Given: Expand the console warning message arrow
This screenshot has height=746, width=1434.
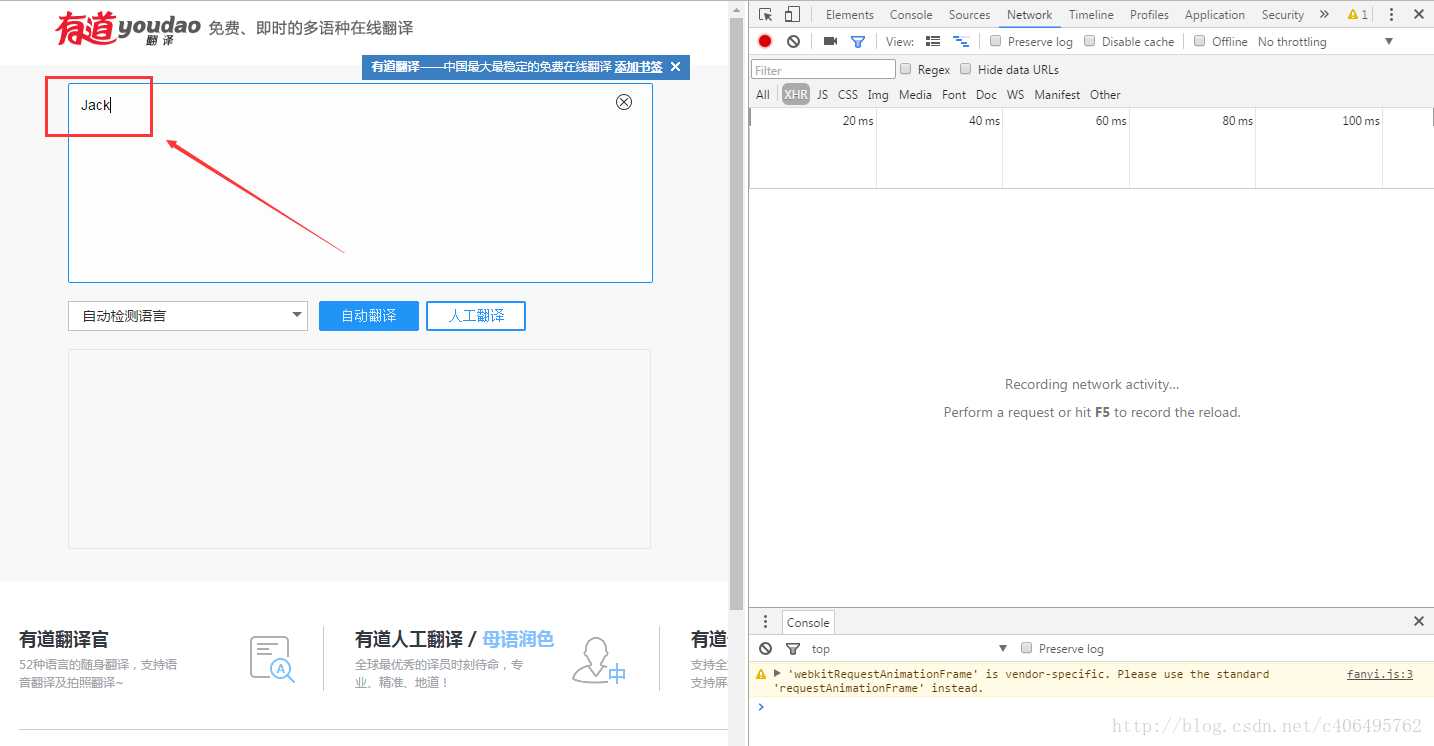Looking at the screenshot, I should (777, 673).
